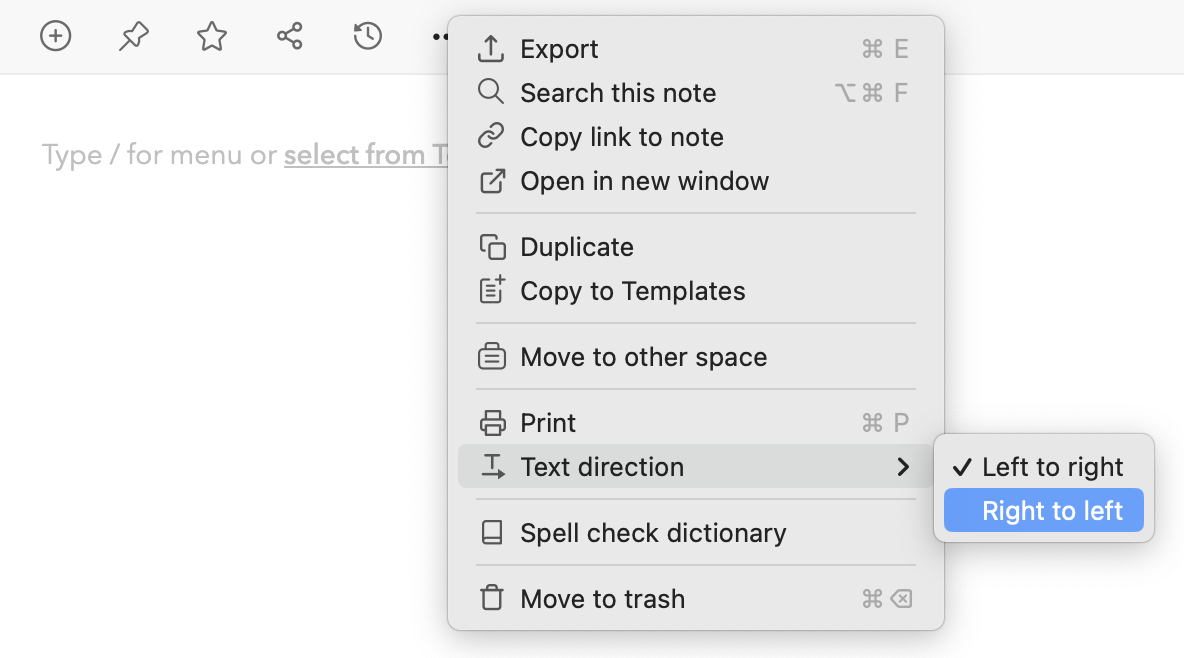Select Copy link to note
Viewport: 1184px width, 658px height.
pos(621,137)
